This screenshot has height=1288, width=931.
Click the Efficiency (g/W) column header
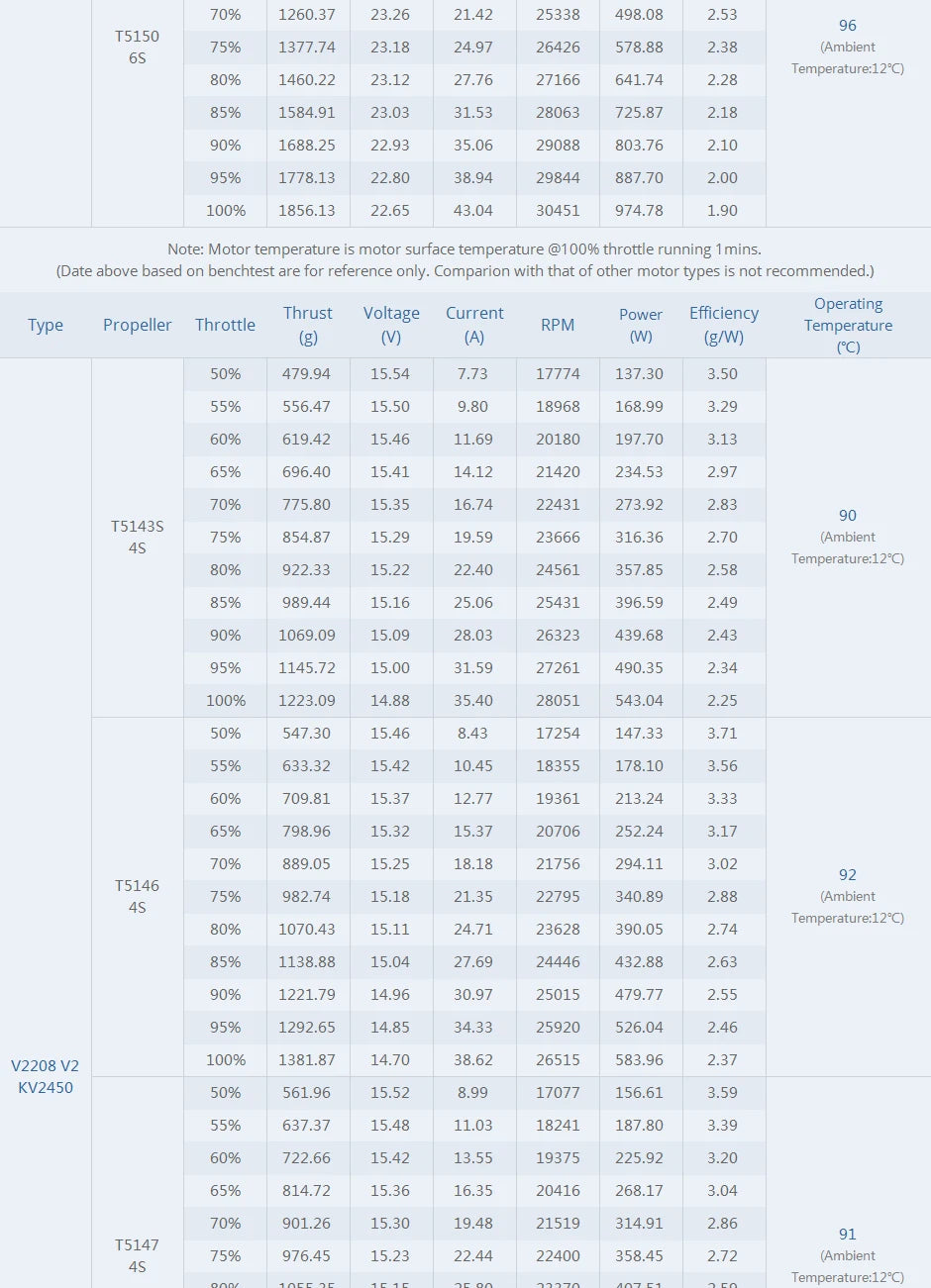point(724,325)
